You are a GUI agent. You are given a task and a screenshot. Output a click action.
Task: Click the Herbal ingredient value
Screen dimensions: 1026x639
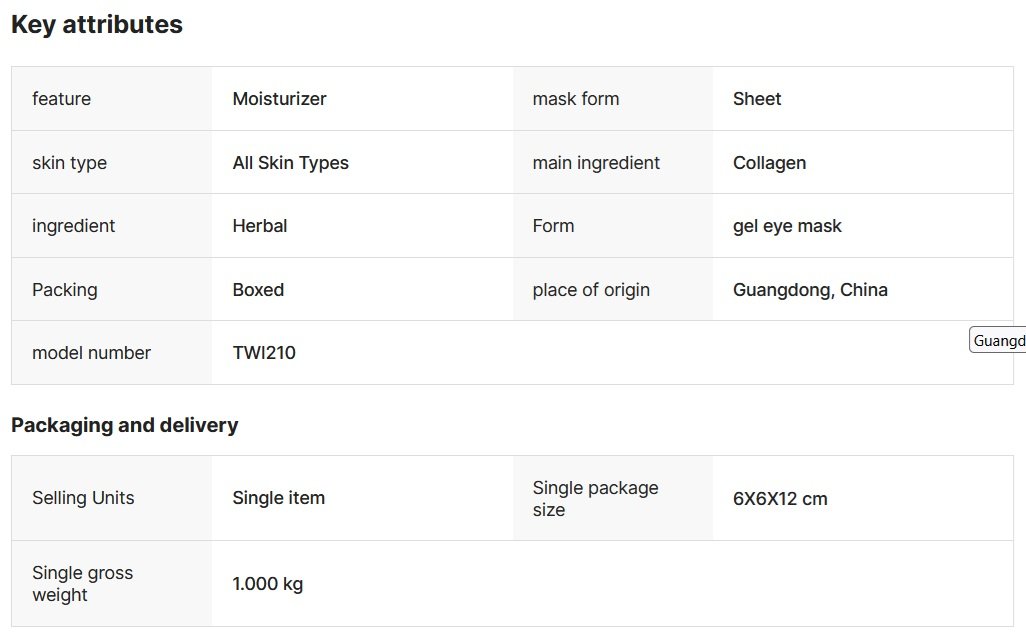[260, 226]
